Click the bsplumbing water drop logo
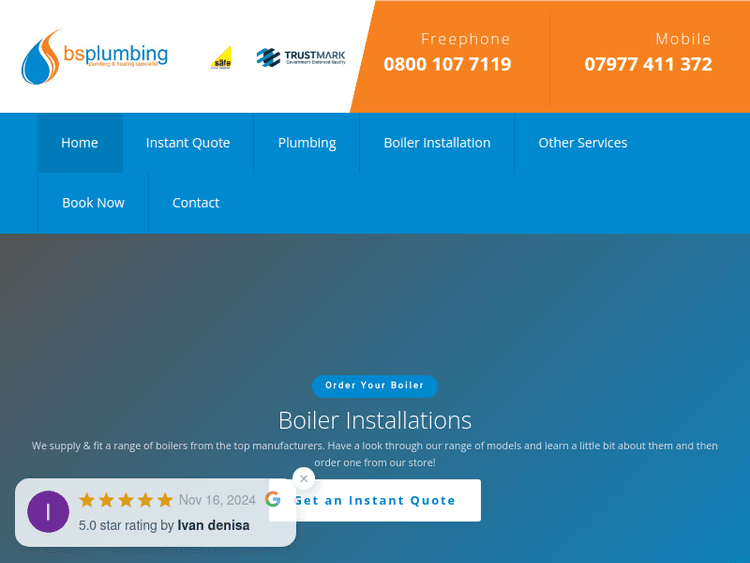 point(94,56)
